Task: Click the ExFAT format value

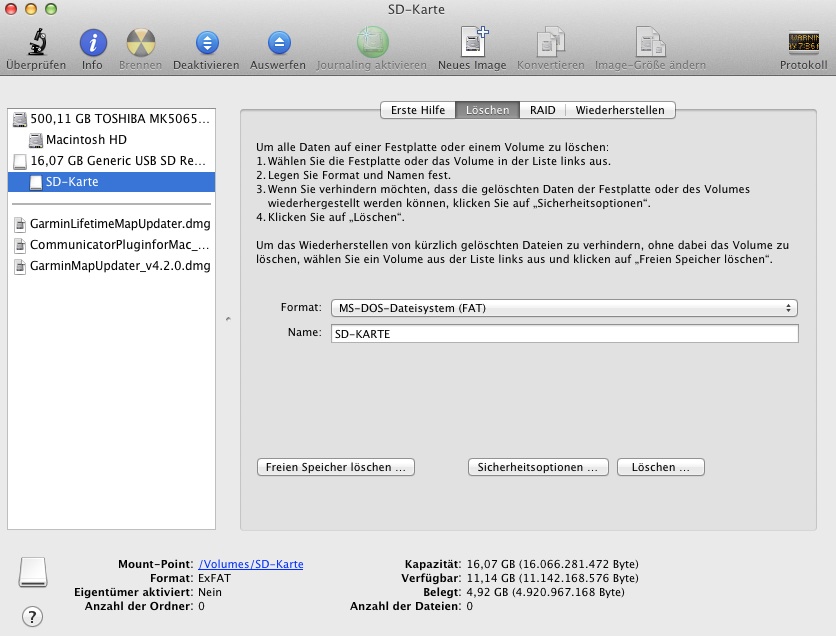Action: point(214,578)
